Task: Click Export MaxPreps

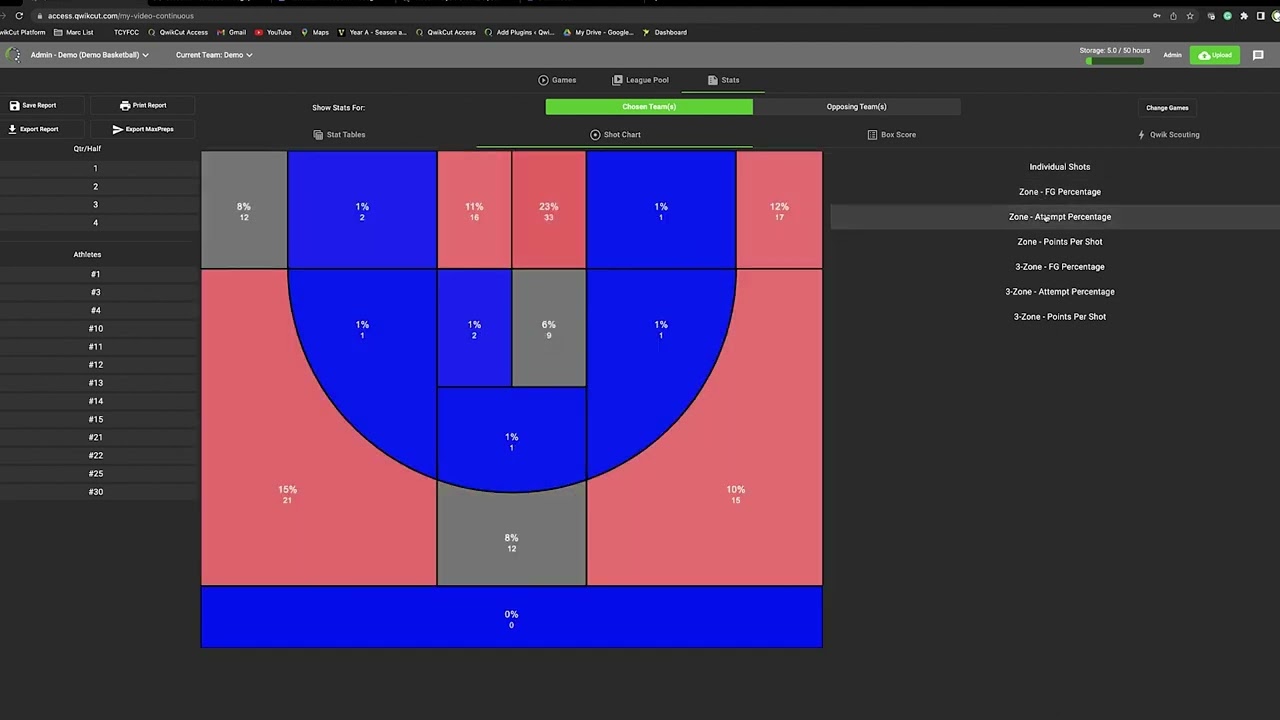Action: (143, 129)
